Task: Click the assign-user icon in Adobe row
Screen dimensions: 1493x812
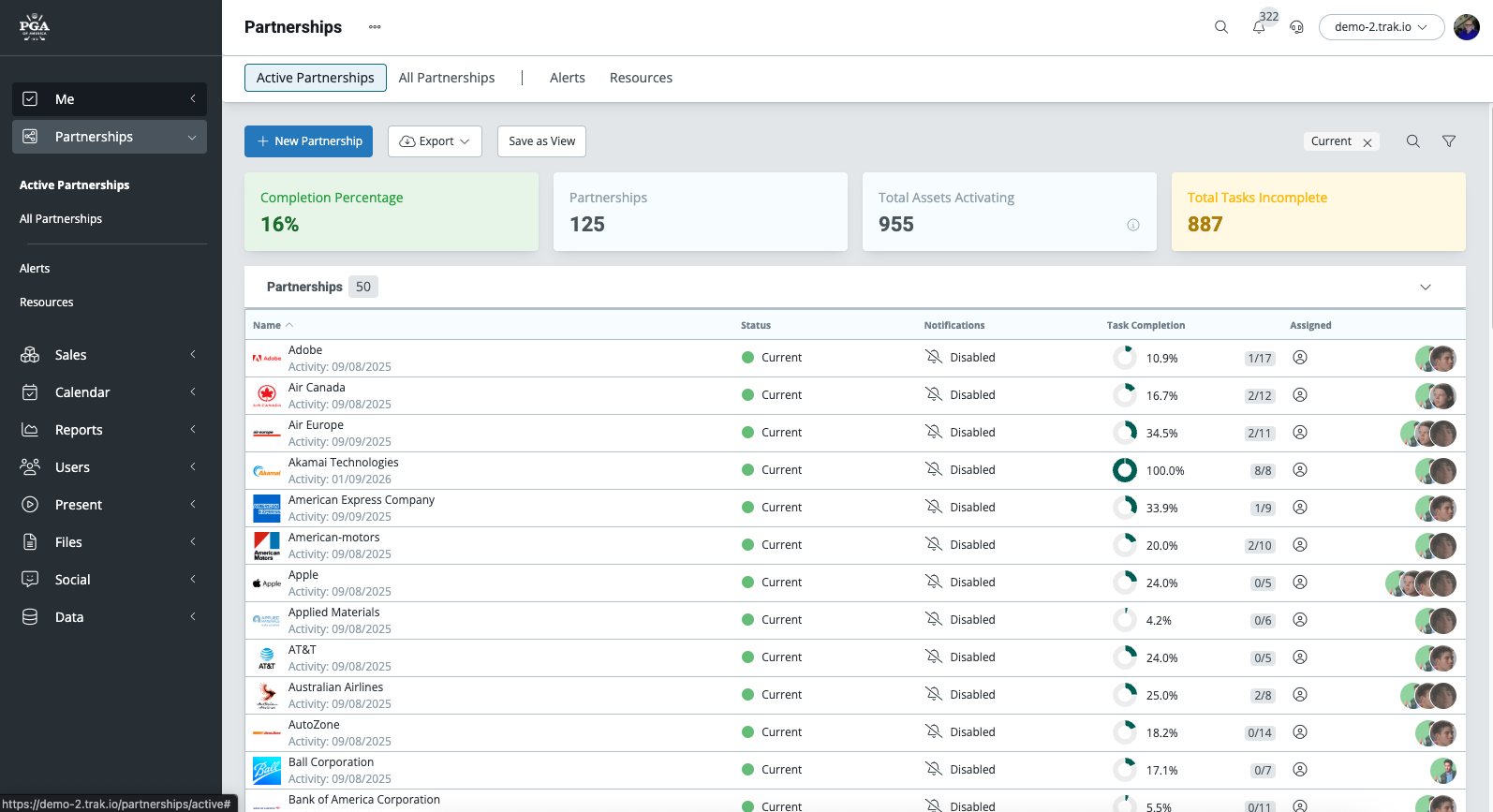Action: (x=1300, y=358)
